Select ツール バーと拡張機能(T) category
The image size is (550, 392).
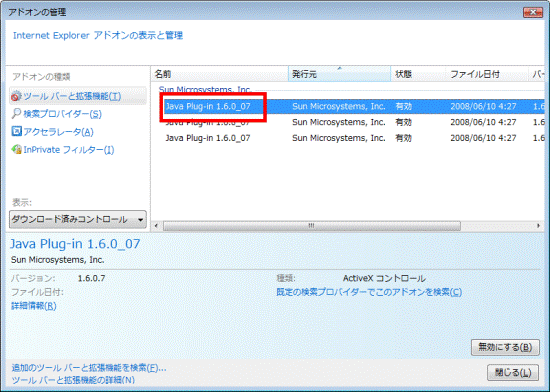[x=78, y=96]
